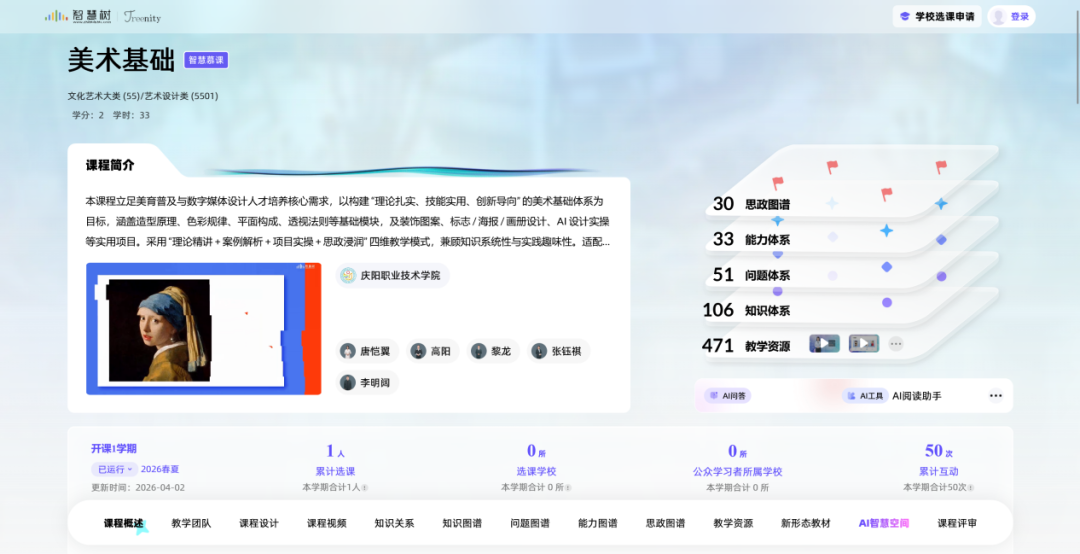
Task: Switch to 课程设计 tab
Action: coord(259,524)
